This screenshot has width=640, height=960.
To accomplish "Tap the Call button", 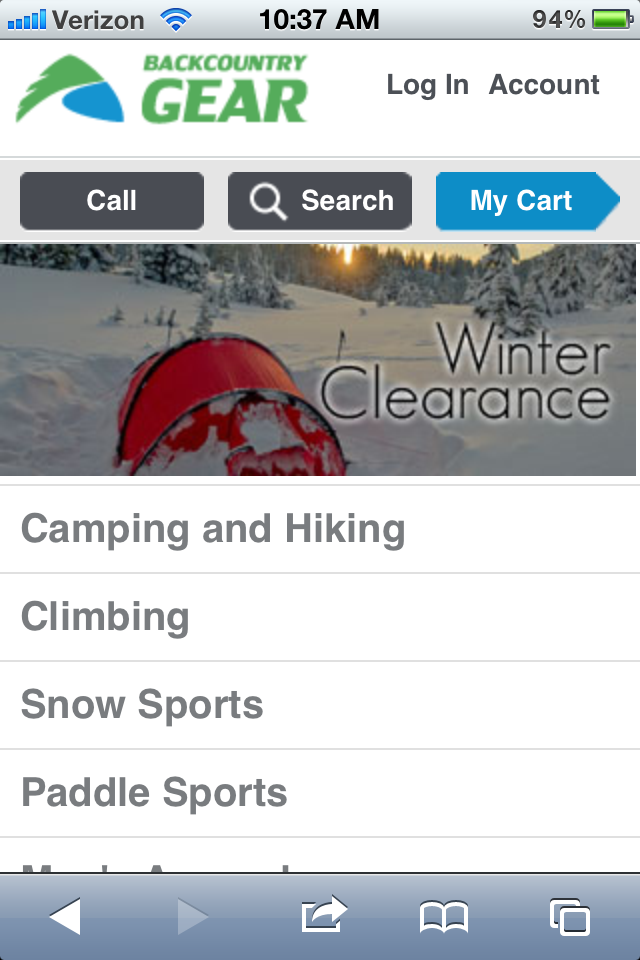I will pyautogui.click(x=111, y=200).
